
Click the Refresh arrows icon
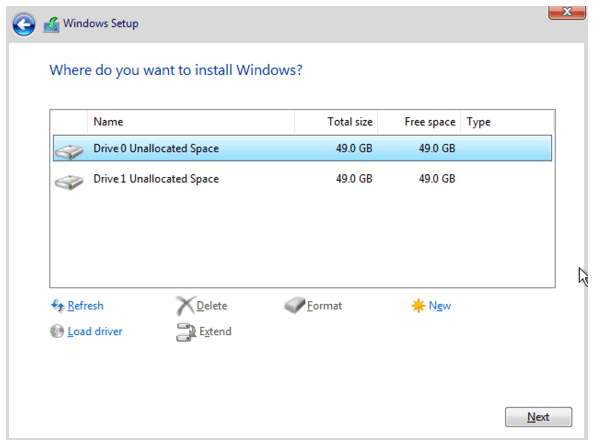57,306
